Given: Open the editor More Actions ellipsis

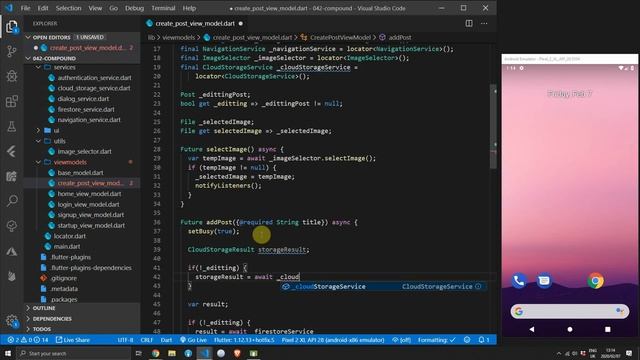Looking at the screenshot, I should coord(484,24).
